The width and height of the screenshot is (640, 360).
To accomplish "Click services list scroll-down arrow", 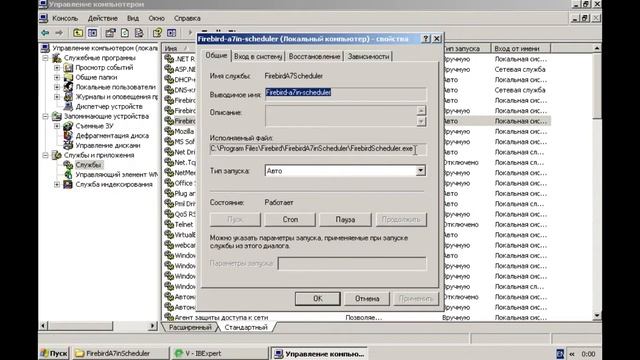I will coord(597,316).
